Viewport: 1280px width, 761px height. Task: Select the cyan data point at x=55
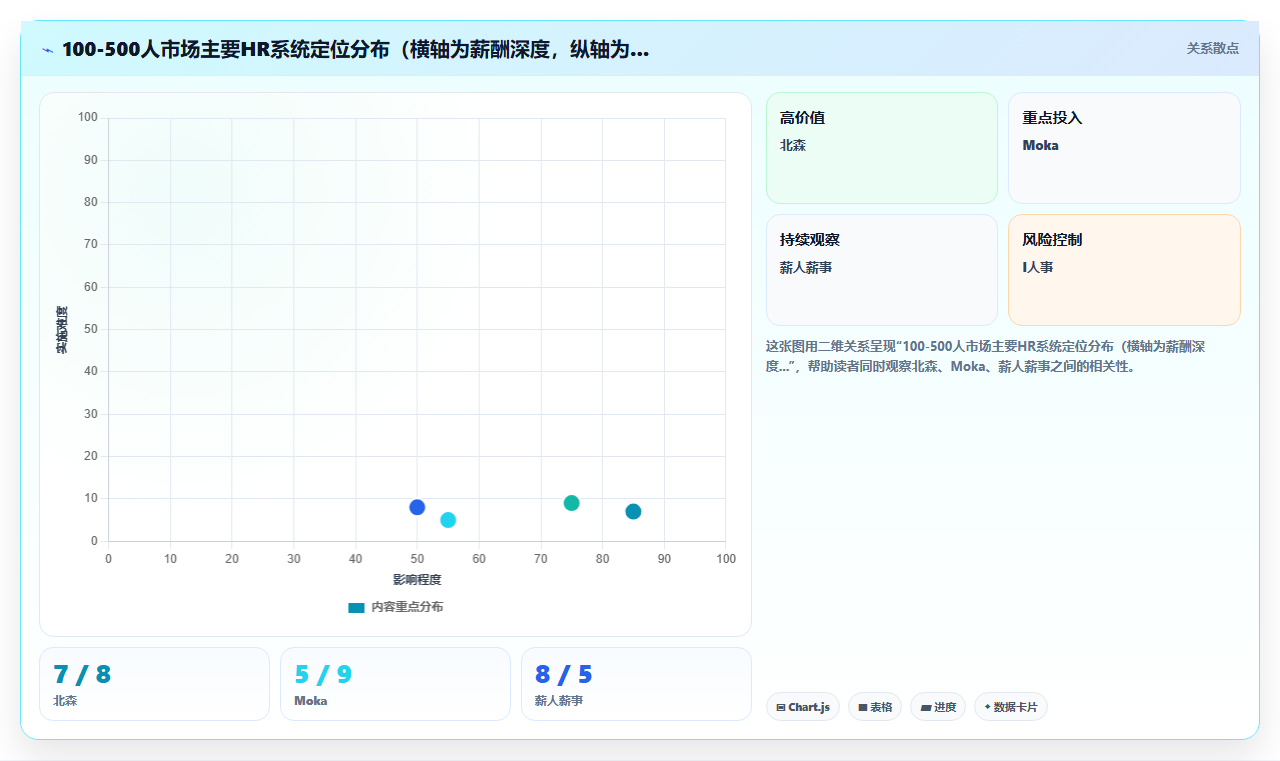coord(448,520)
